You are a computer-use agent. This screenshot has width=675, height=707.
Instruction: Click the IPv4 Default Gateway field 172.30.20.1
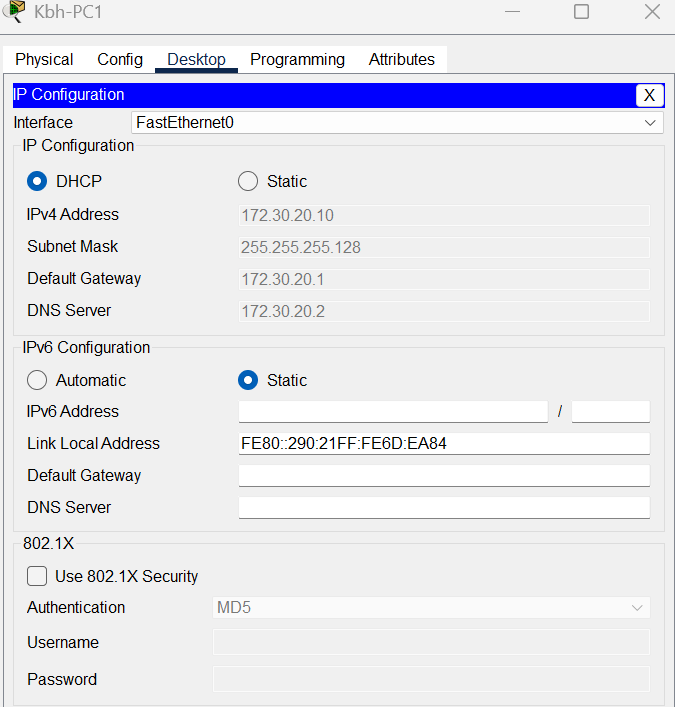444,280
